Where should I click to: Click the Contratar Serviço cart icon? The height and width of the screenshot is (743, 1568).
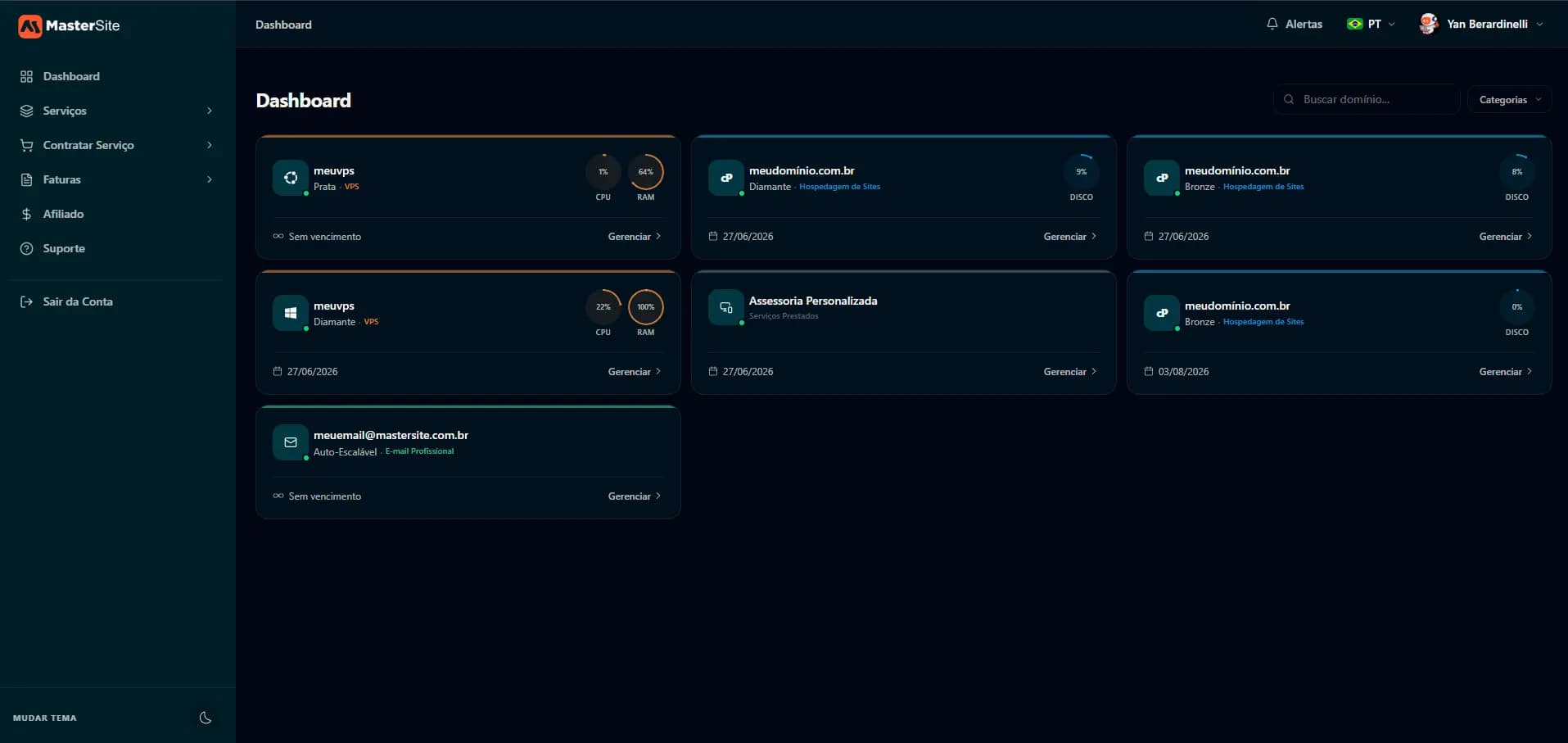point(26,145)
